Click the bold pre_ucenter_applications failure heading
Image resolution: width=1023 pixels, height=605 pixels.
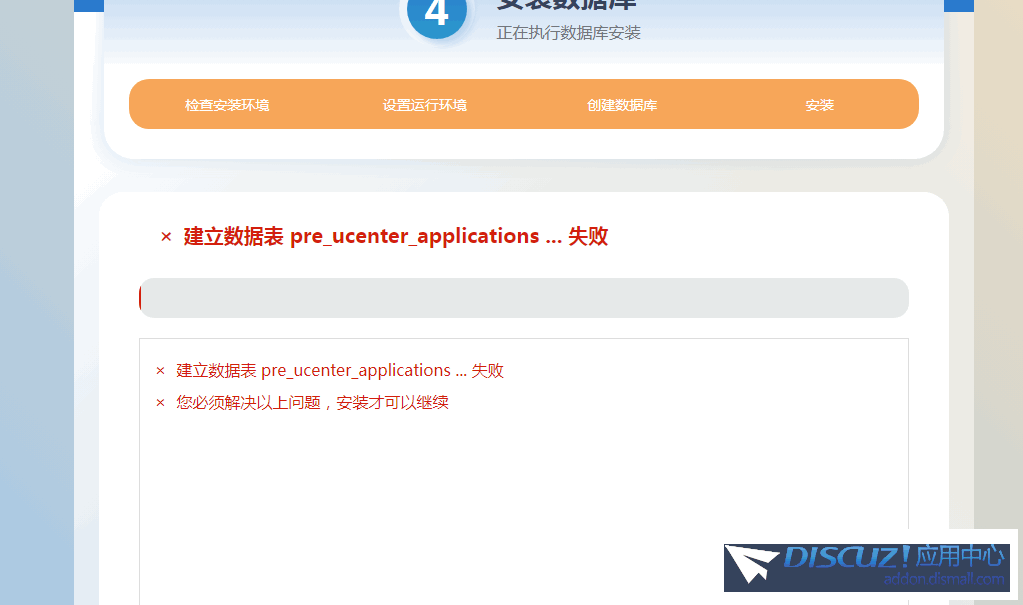click(x=395, y=237)
